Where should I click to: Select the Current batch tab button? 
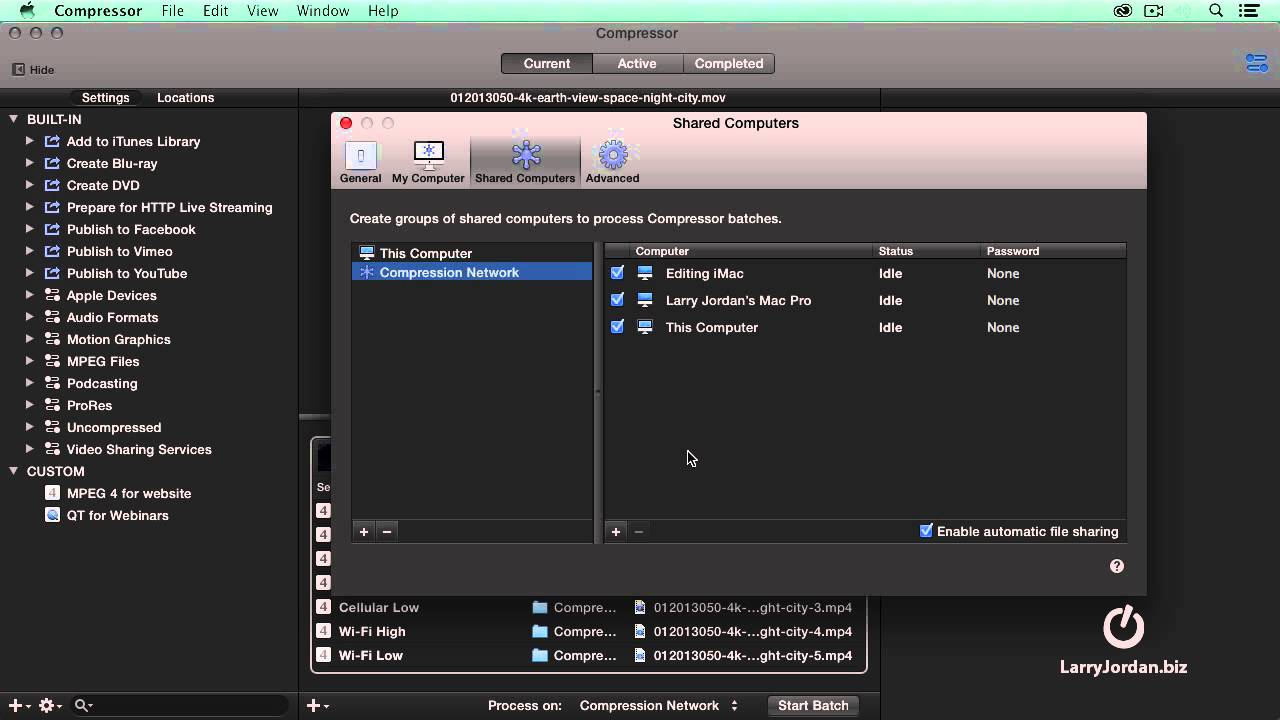547,63
